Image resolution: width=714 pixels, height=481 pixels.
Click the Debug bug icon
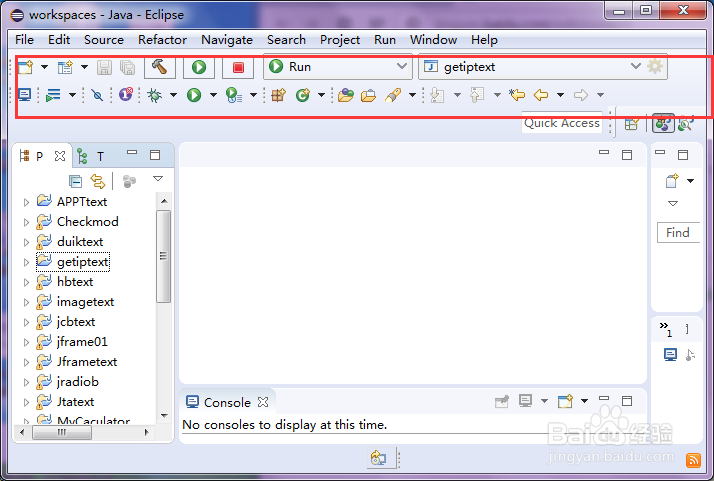[155, 95]
